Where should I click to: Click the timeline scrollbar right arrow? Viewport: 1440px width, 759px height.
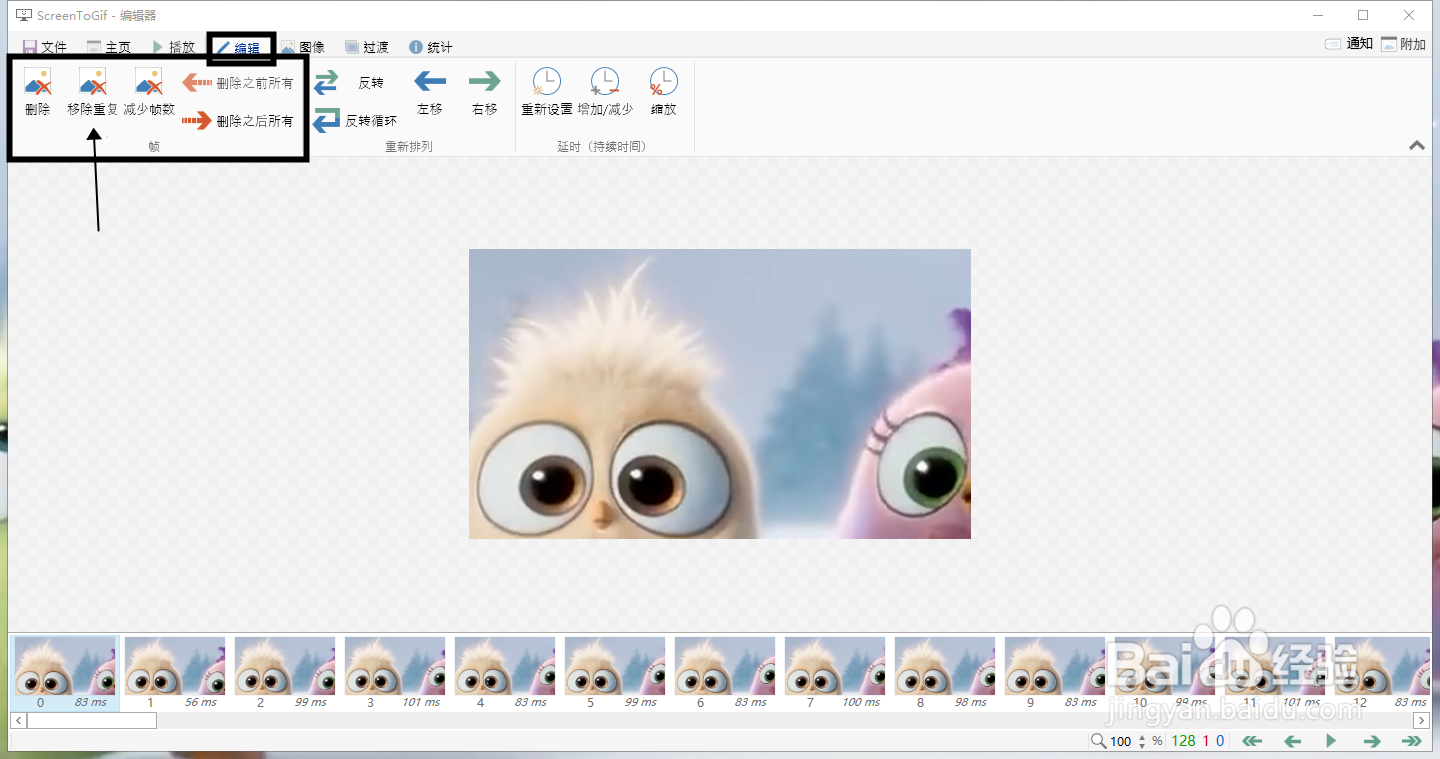[x=1421, y=720]
